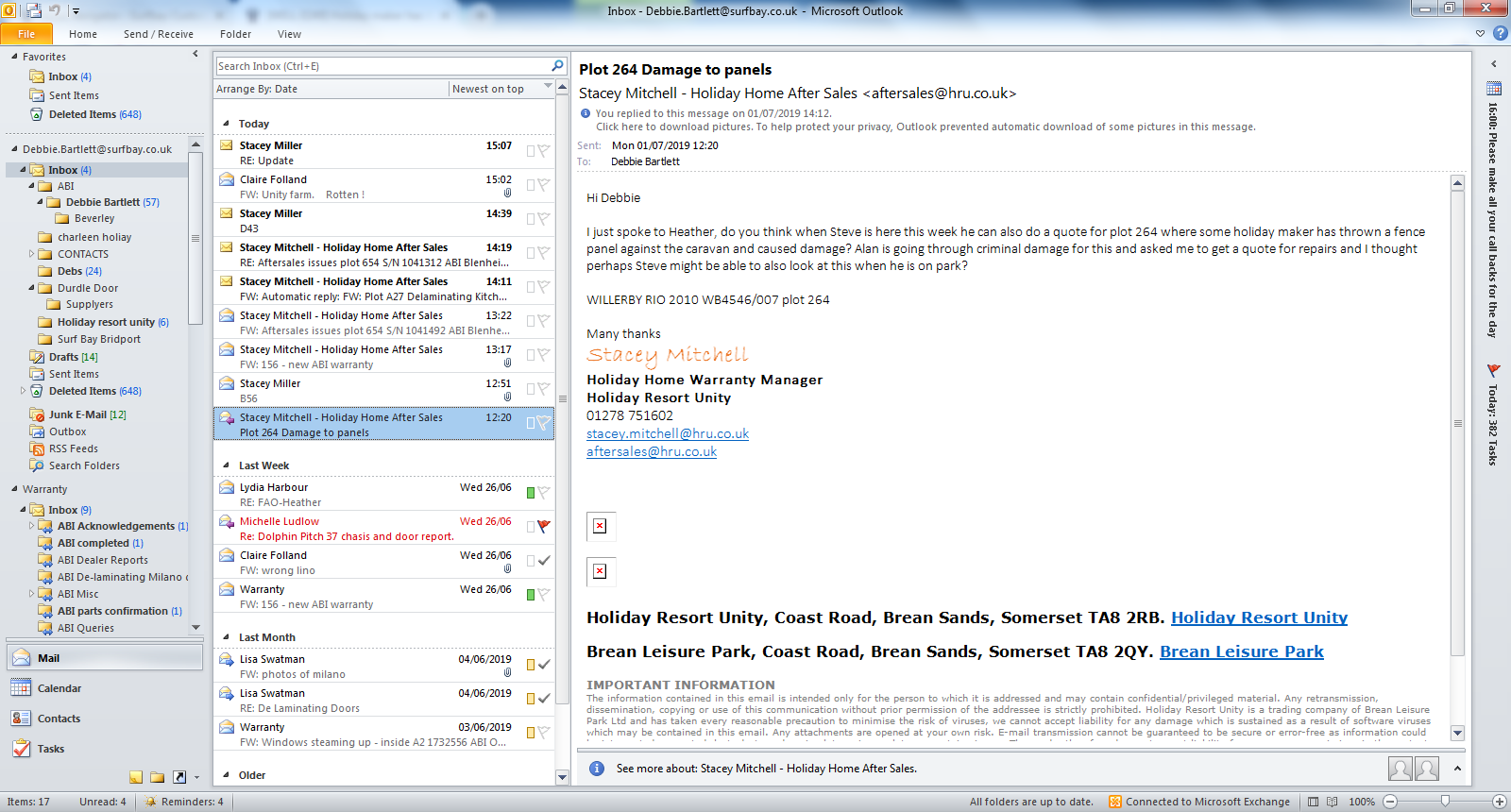This screenshot has width=1511, height=812.
Task: Expand the CONTACTS folder arrow
Action: point(31,254)
